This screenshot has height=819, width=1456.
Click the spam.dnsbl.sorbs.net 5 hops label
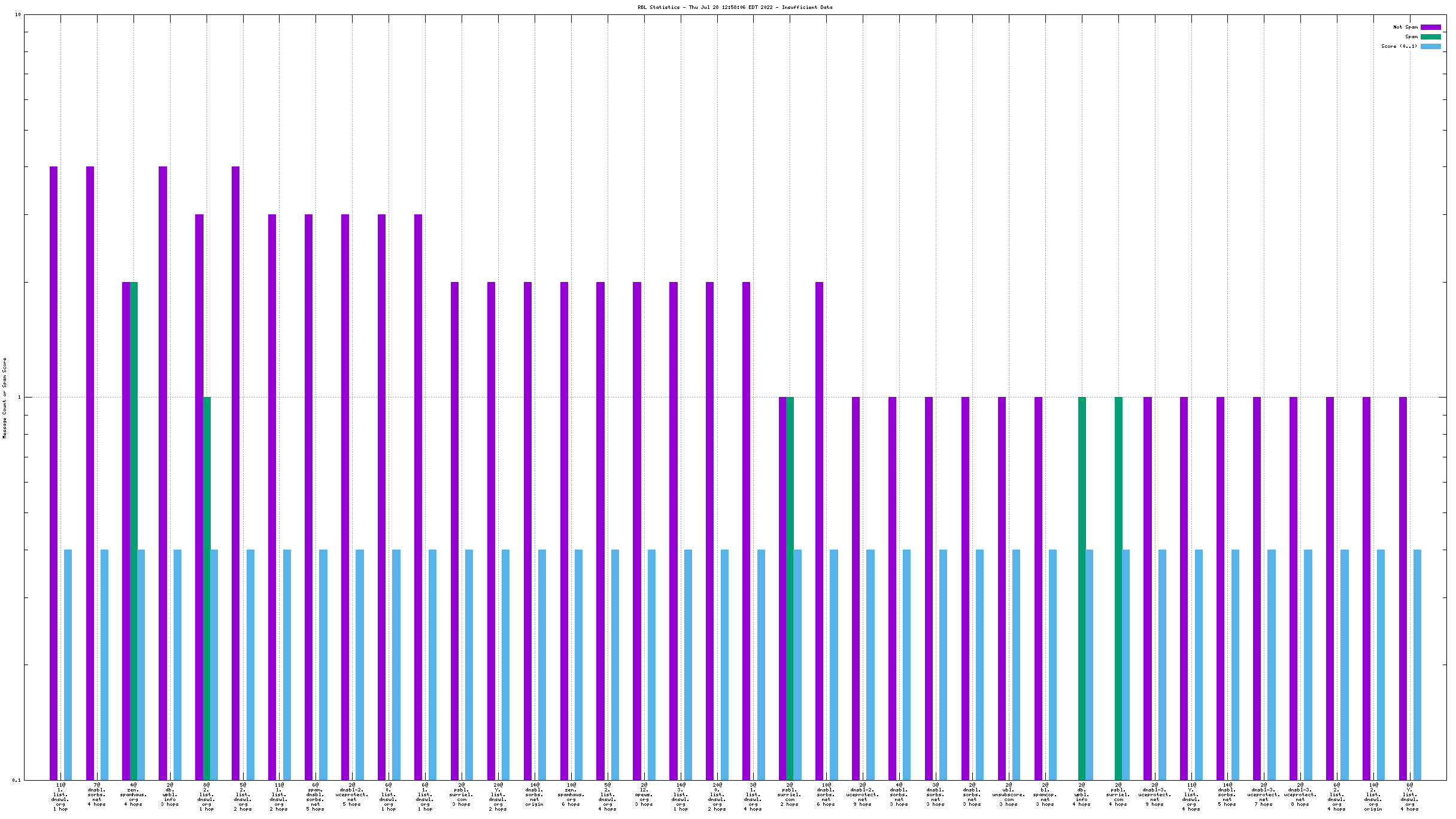316,797
